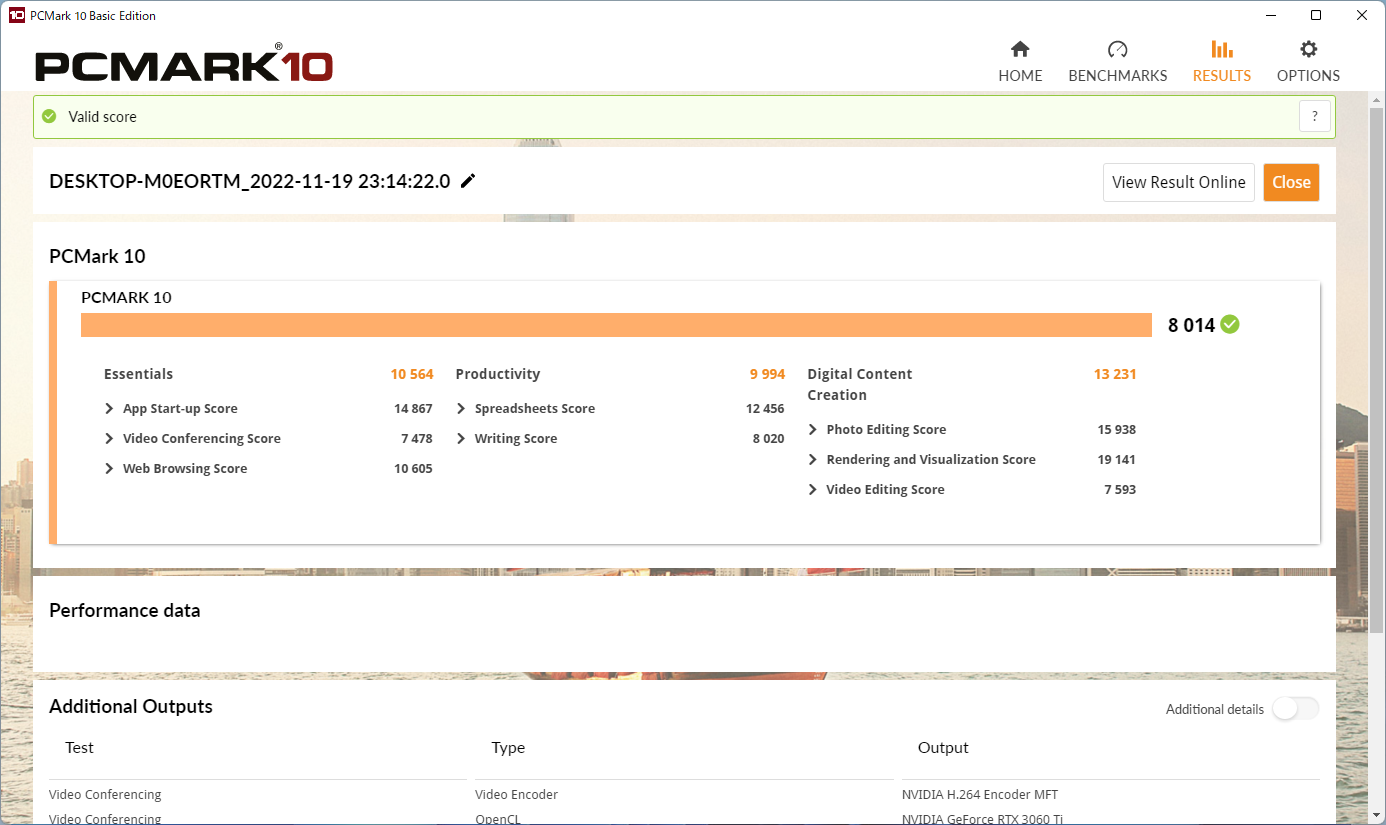Expand the App Start-up Score row
The width and height of the screenshot is (1386, 825).
pyautogui.click(x=269, y=409)
